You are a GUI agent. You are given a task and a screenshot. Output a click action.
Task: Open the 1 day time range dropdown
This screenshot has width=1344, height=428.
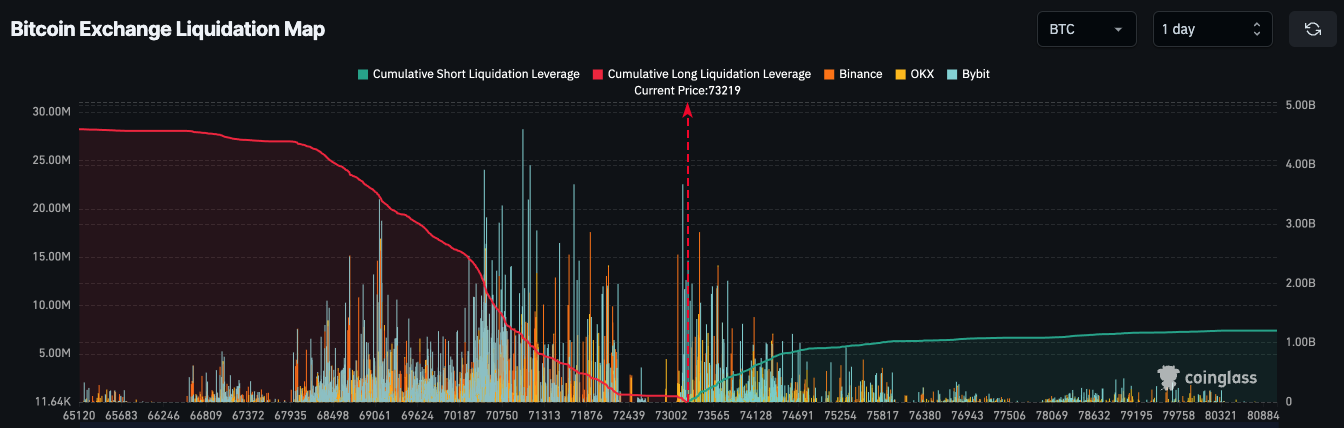point(1211,29)
